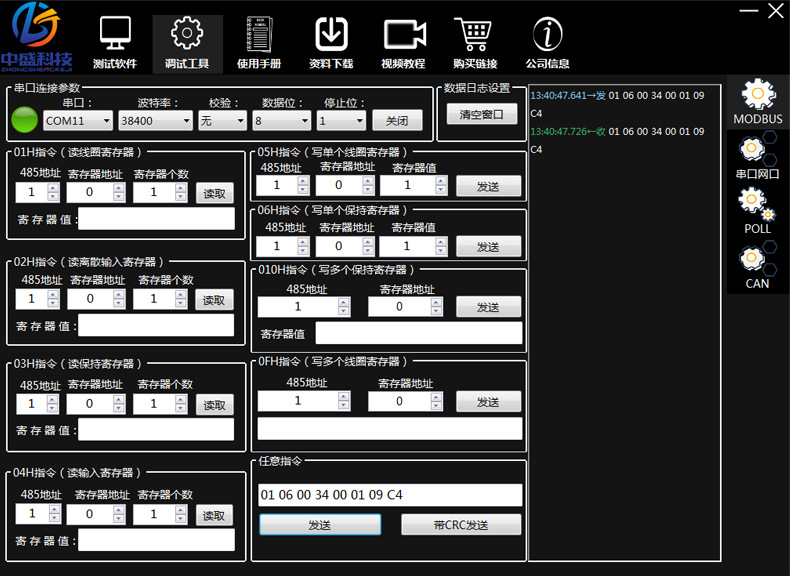The image size is (790, 587).
Task: Click the 资料下载 download icon
Action: (331, 35)
